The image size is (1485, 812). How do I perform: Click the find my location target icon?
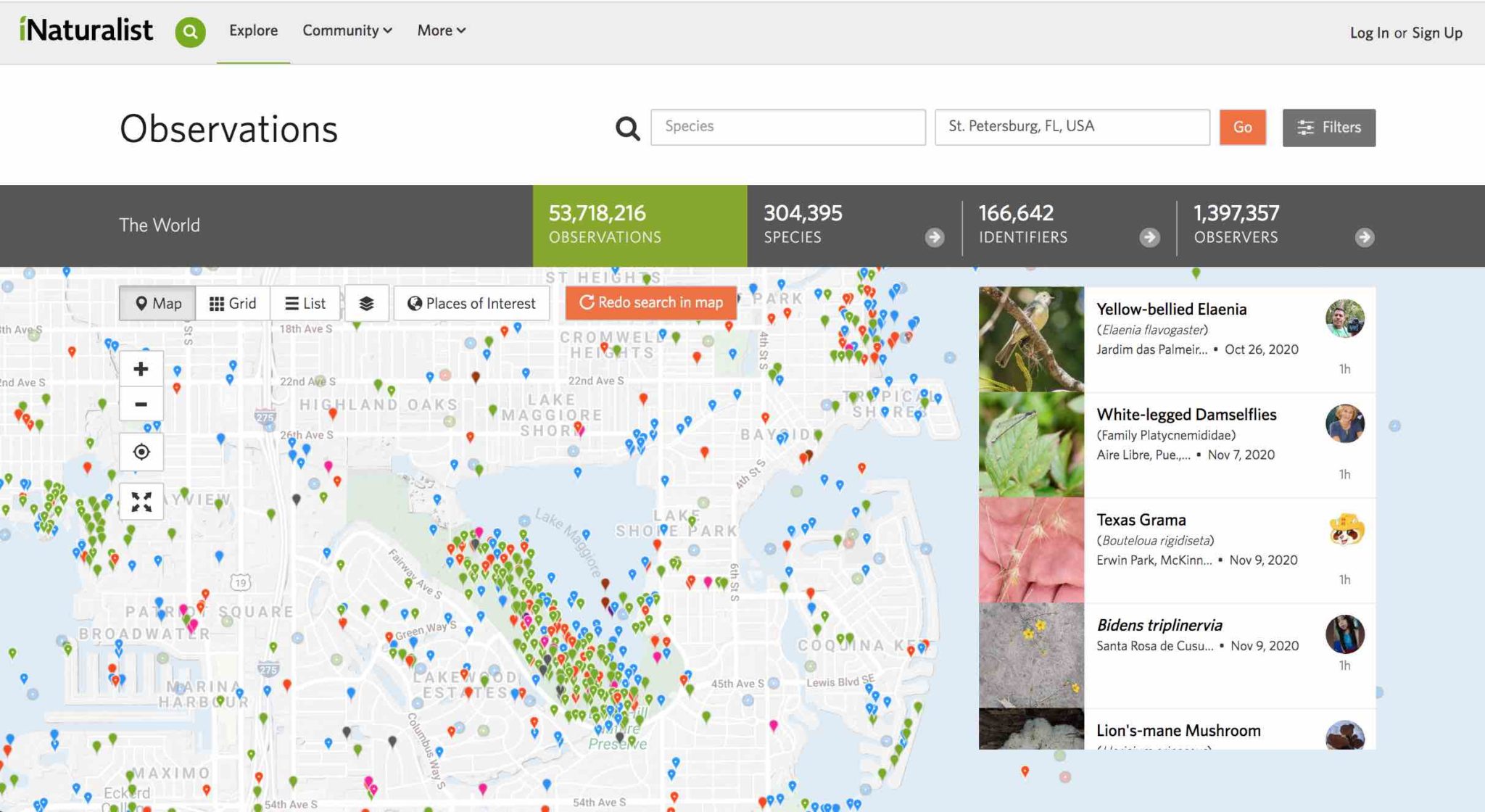click(141, 452)
